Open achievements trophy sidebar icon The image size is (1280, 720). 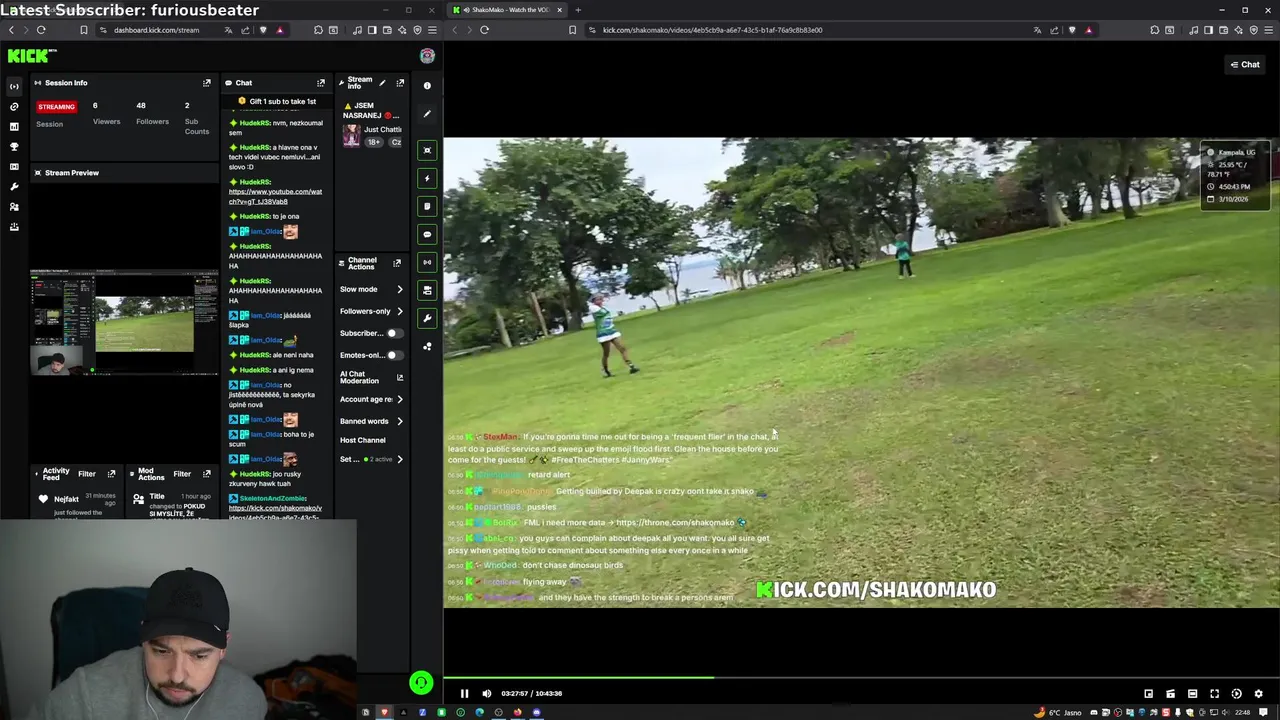point(14,146)
